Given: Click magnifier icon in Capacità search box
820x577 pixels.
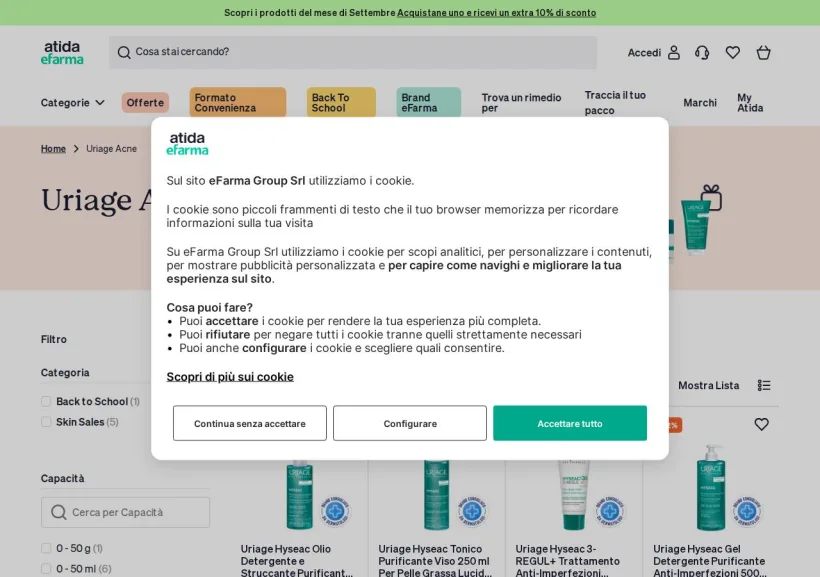Looking at the screenshot, I should (59, 512).
